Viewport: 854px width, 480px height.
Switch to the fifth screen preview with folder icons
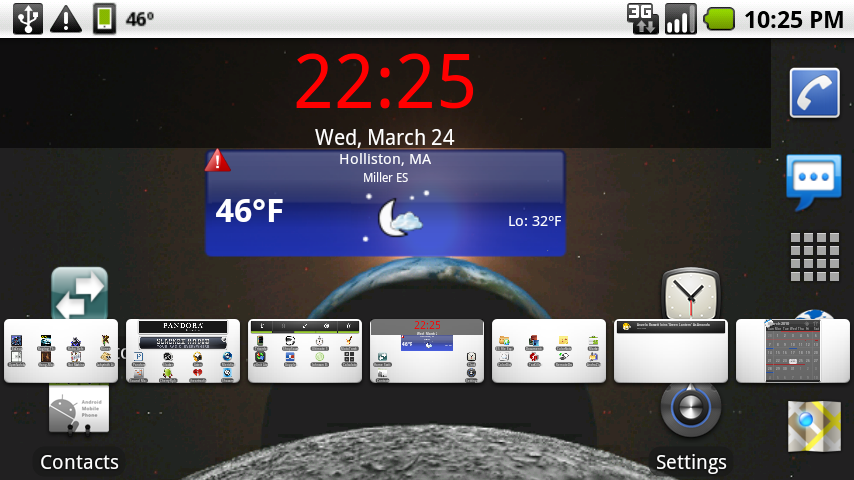click(x=549, y=351)
